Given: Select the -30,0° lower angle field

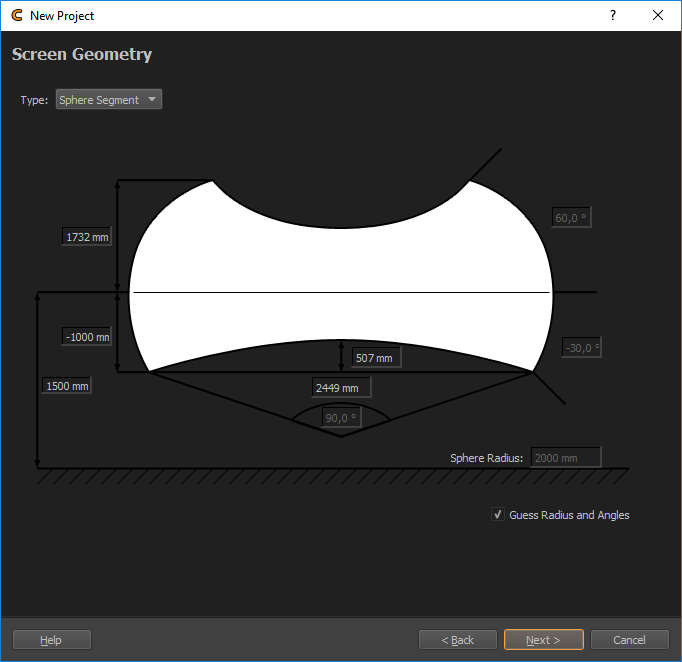Looking at the screenshot, I should [x=581, y=348].
